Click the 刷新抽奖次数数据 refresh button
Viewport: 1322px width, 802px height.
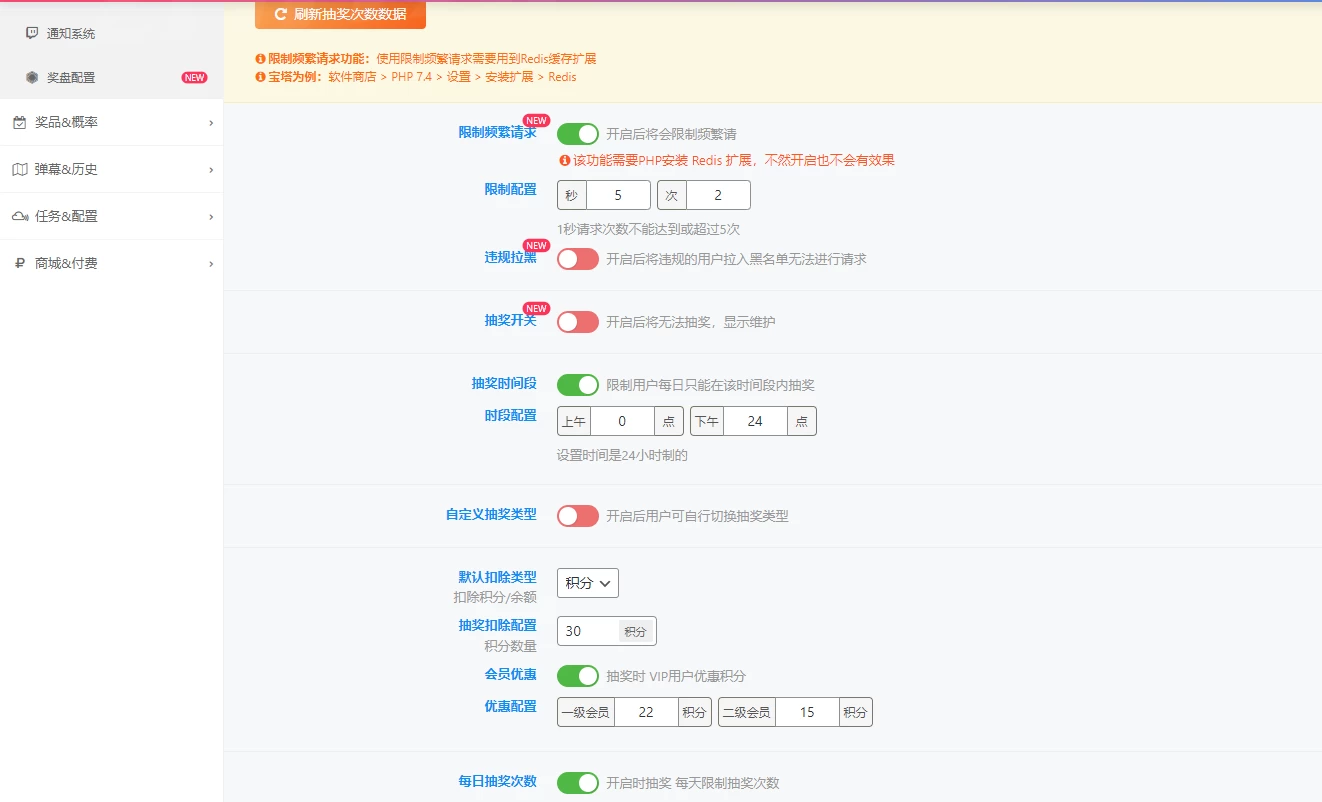pyautogui.click(x=340, y=14)
